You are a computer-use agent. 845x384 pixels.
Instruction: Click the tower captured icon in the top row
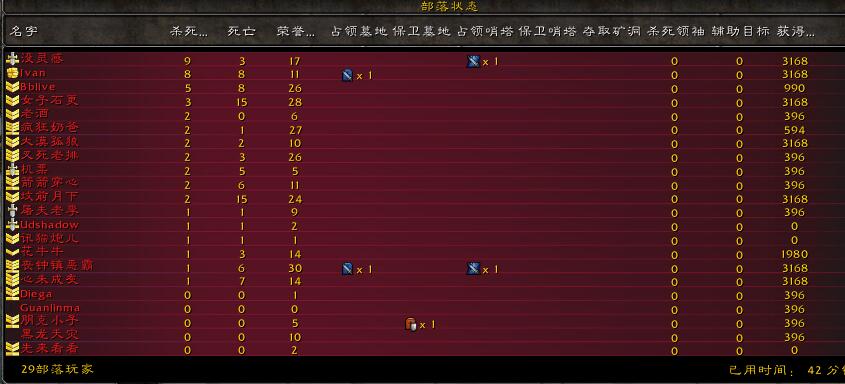click(x=473, y=61)
